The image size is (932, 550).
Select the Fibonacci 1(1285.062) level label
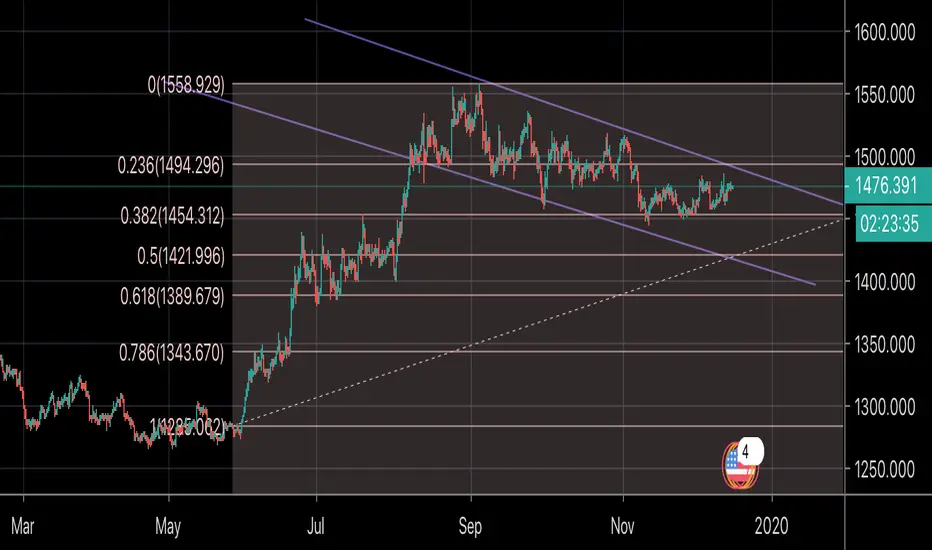pos(187,426)
